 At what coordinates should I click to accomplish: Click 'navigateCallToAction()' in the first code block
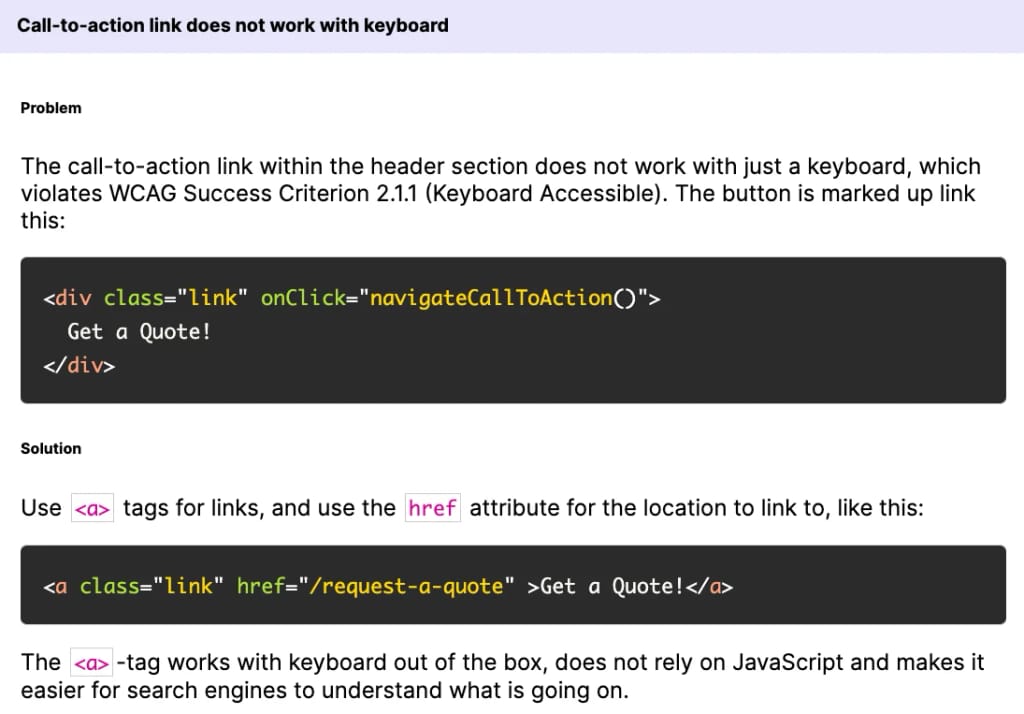click(x=503, y=298)
